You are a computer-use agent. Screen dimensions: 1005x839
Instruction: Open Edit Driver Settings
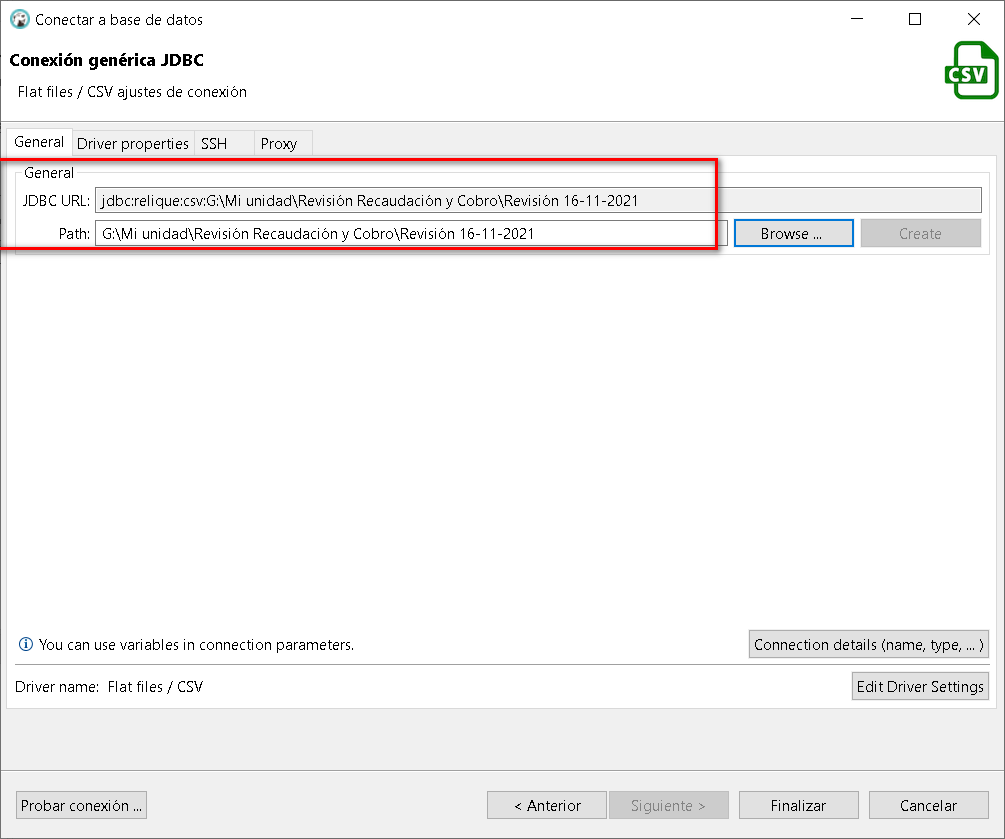point(920,686)
